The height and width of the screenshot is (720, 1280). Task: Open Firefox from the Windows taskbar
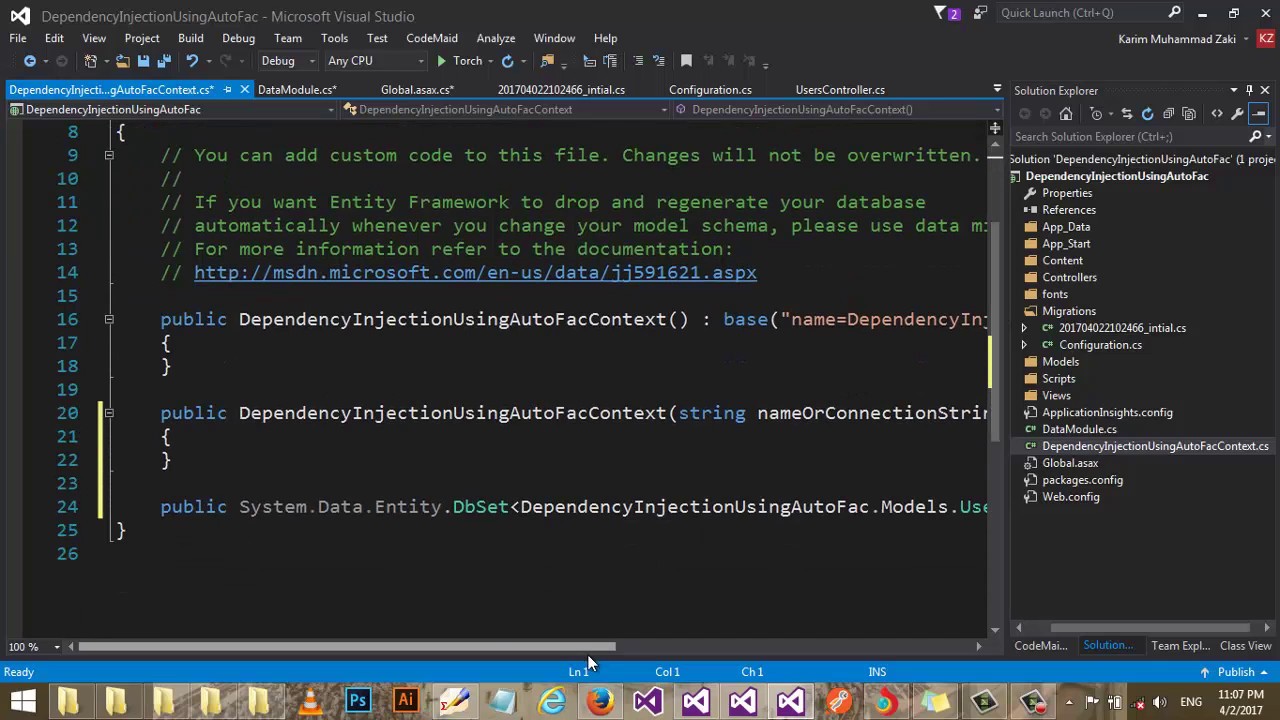(x=600, y=701)
